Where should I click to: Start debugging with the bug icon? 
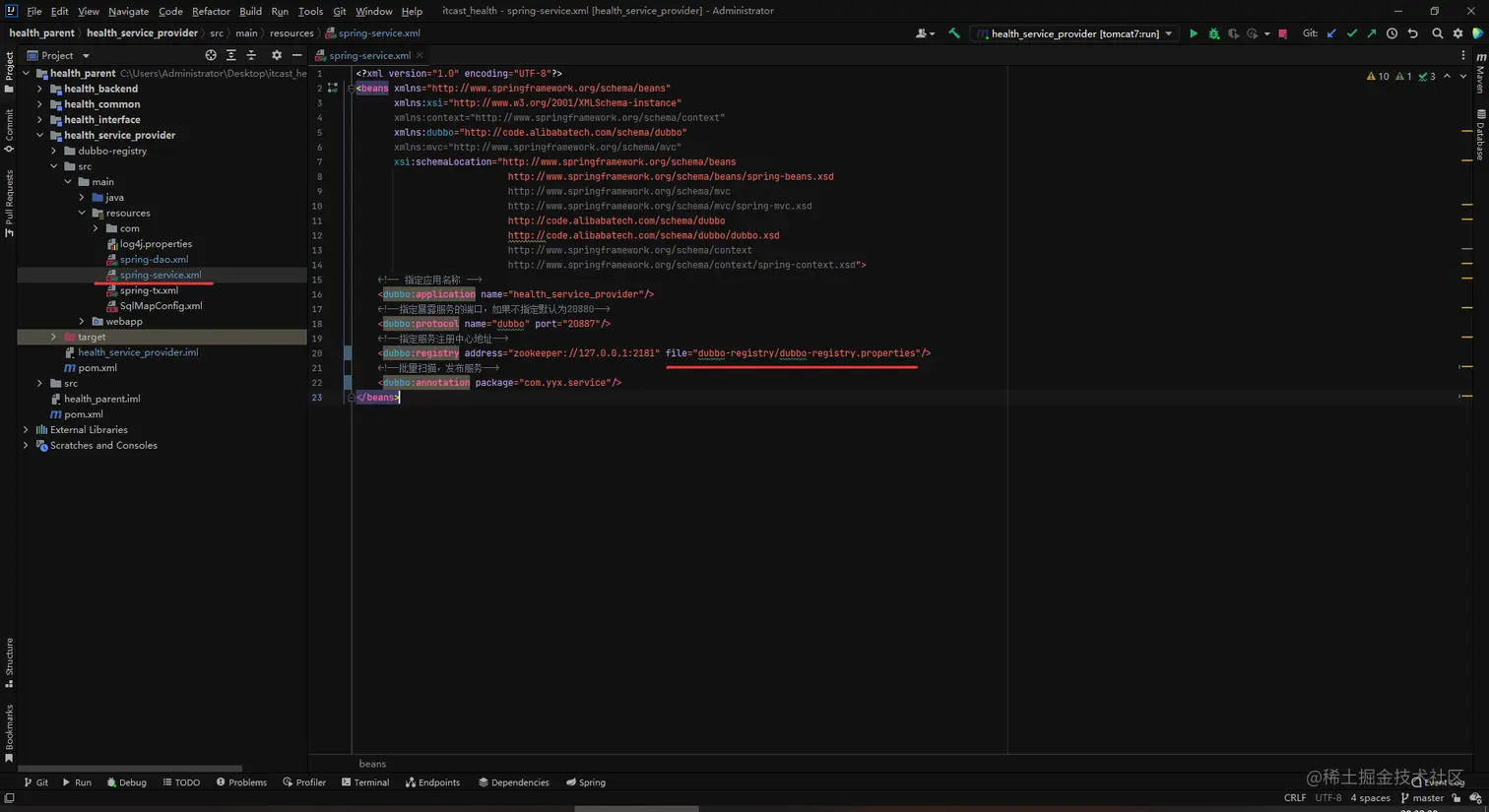point(1214,33)
